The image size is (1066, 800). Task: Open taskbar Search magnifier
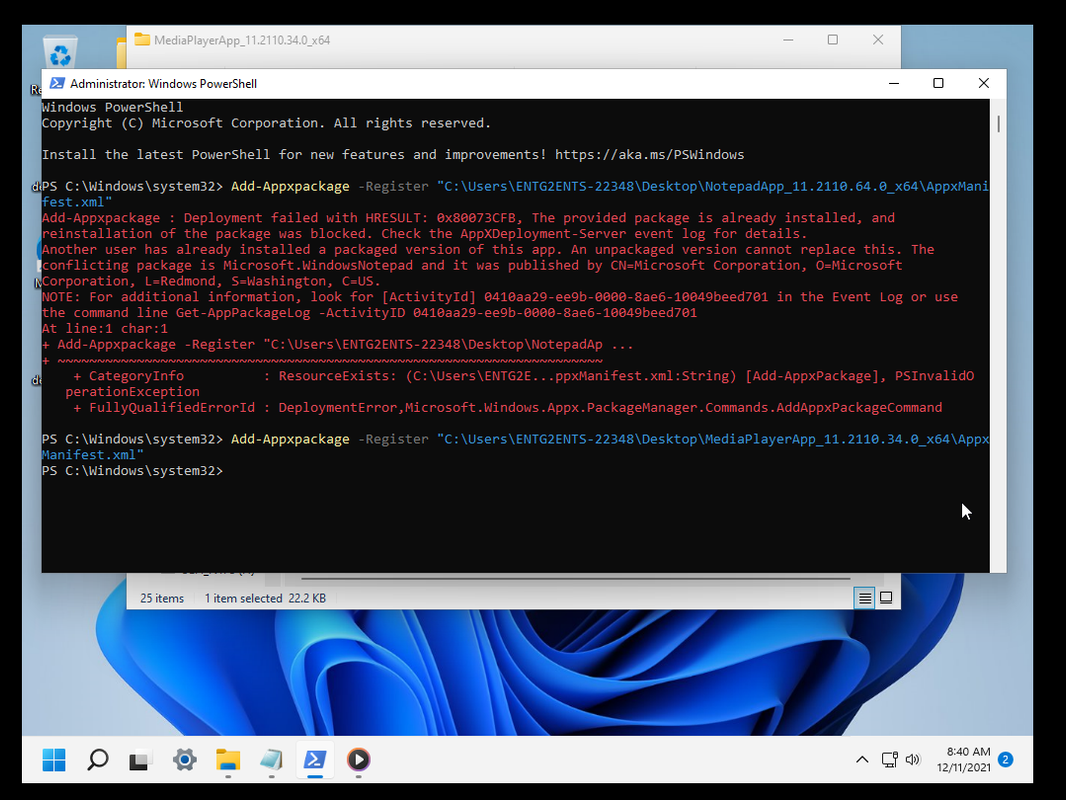point(98,760)
